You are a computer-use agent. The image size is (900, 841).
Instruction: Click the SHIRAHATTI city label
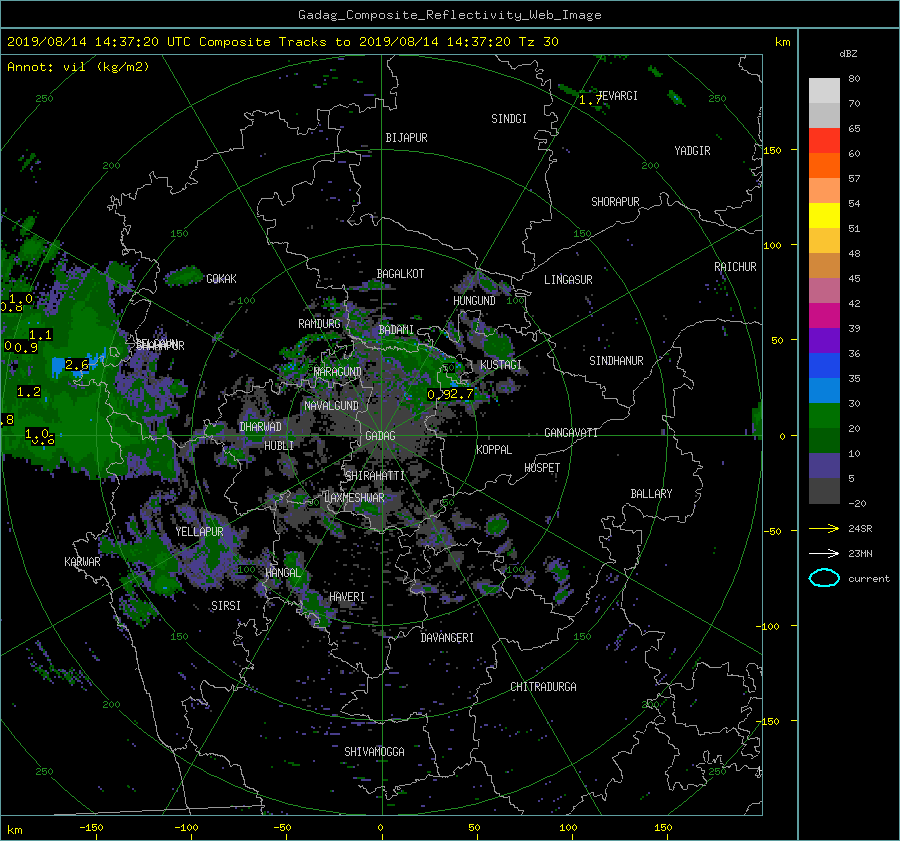click(x=375, y=476)
